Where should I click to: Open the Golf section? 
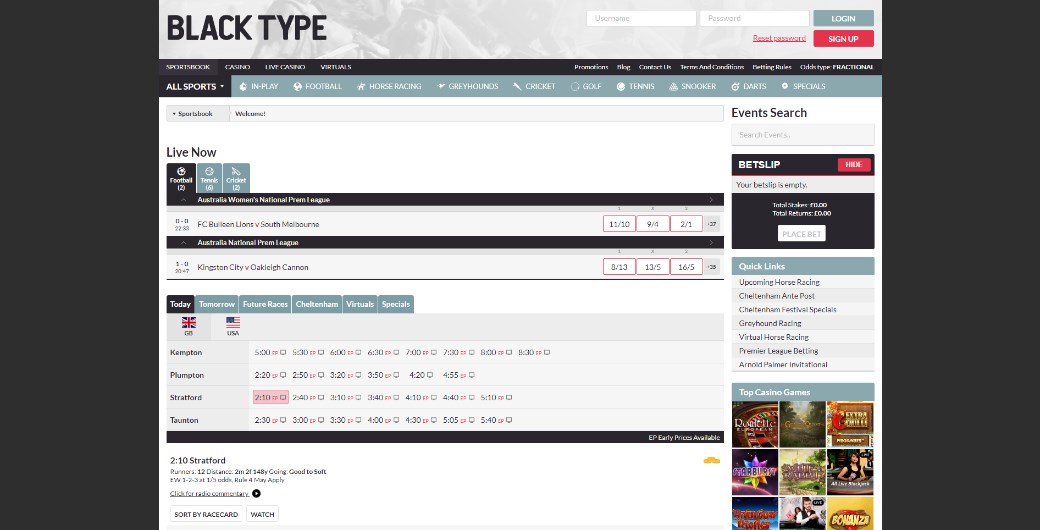pyautogui.click(x=586, y=86)
